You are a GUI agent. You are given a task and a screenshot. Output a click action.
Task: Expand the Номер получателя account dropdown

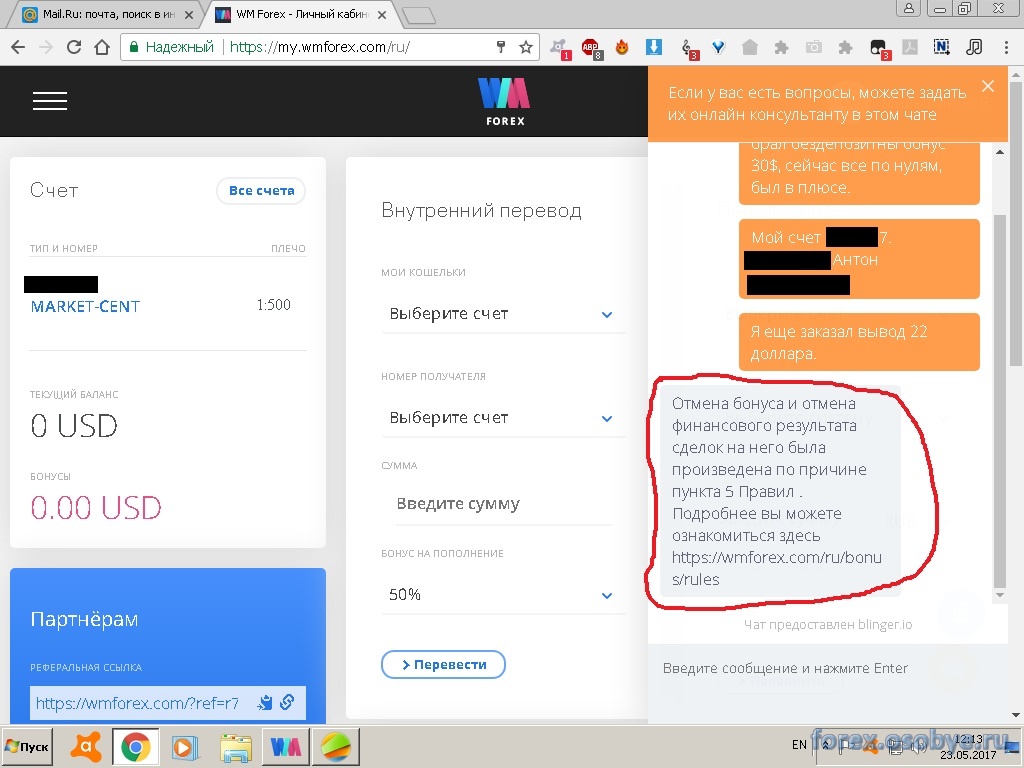503,418
